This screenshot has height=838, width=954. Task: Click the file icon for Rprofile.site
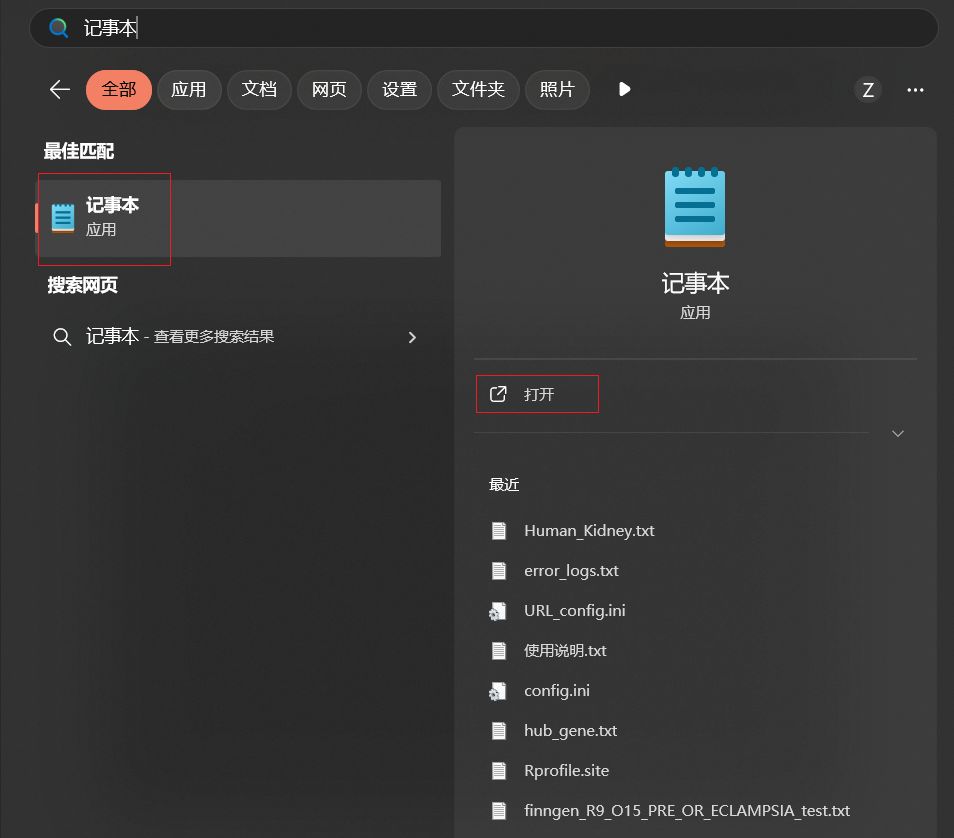(499, 770)
